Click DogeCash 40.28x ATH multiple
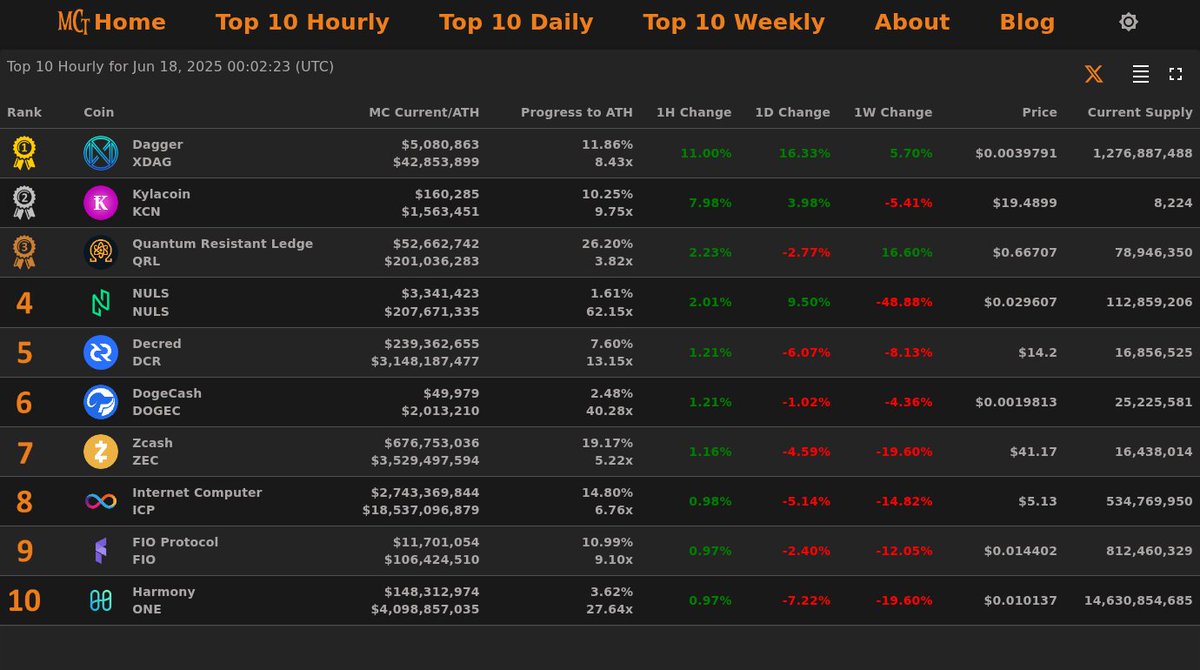 (609, 411)
